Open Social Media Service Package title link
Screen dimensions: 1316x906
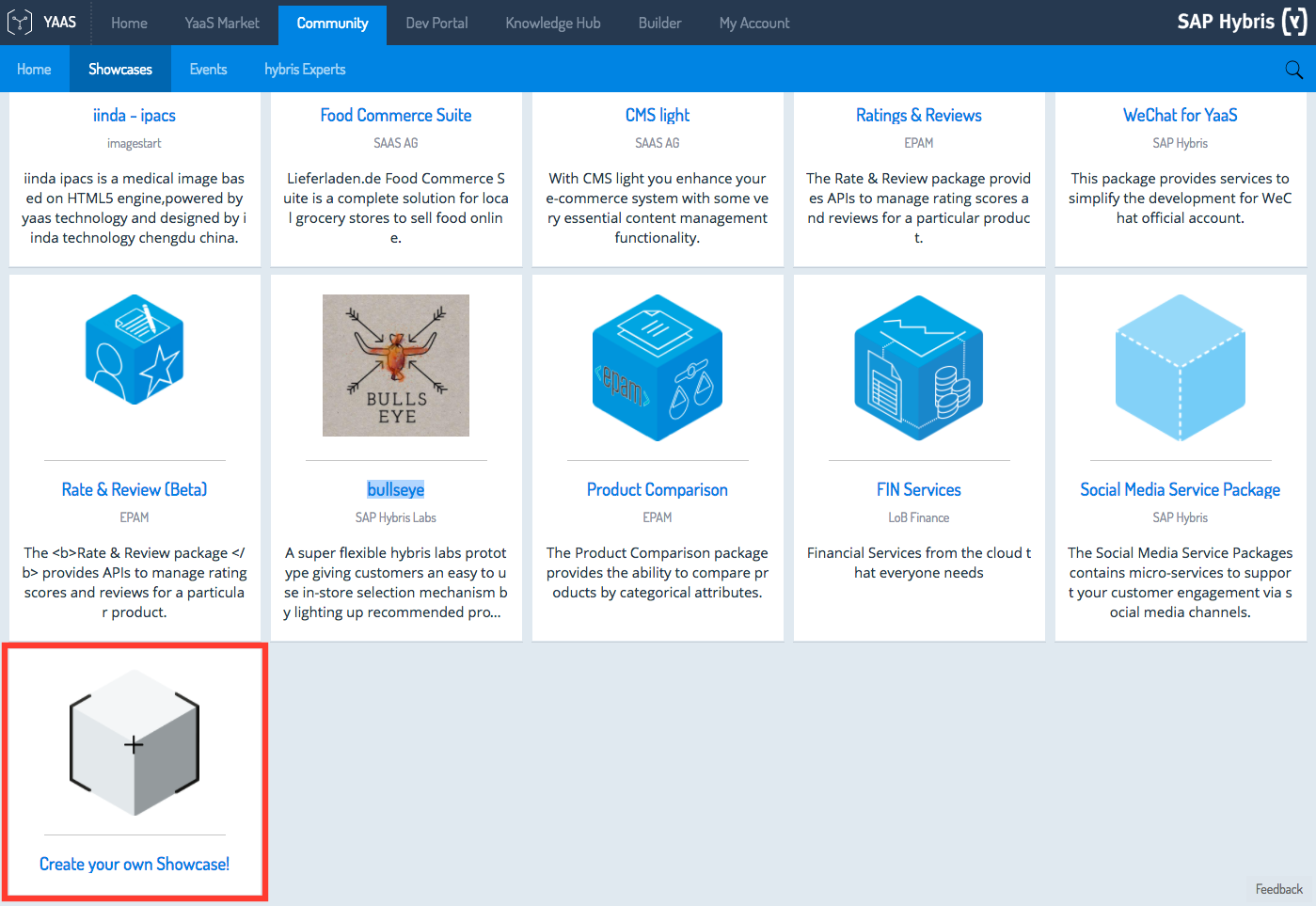click(1181, 490)
